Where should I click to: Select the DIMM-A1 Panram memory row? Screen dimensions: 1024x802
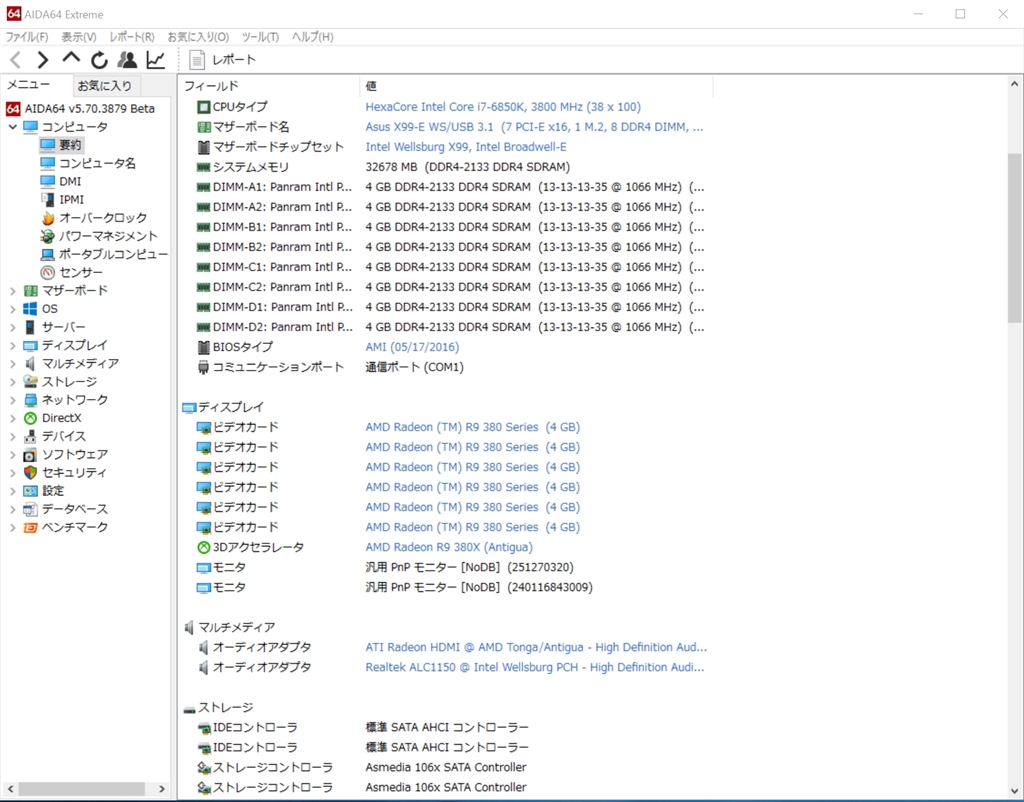(x=449, y=187)
